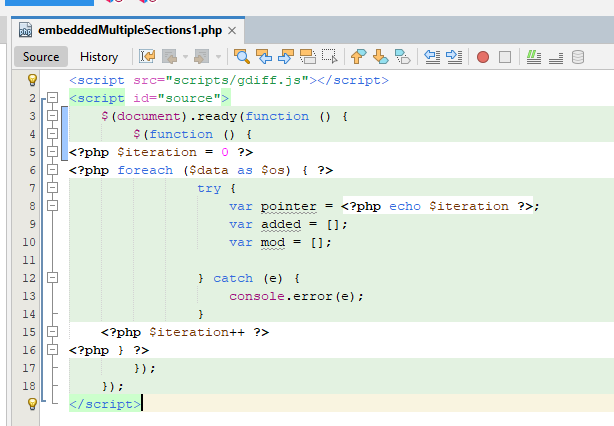
Task: Click the lightbulb hint beside closing script tag
Action: (32, 404)
